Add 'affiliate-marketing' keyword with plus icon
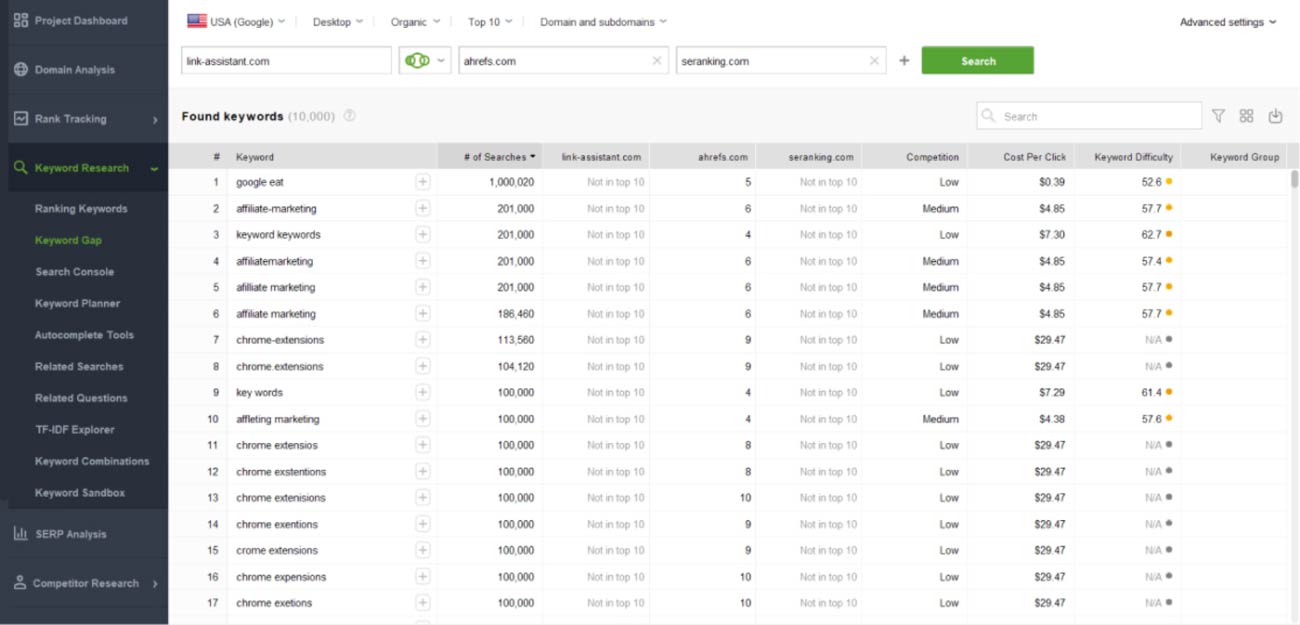This screenshot has width=1300, height=625. (x=423, y=208)
